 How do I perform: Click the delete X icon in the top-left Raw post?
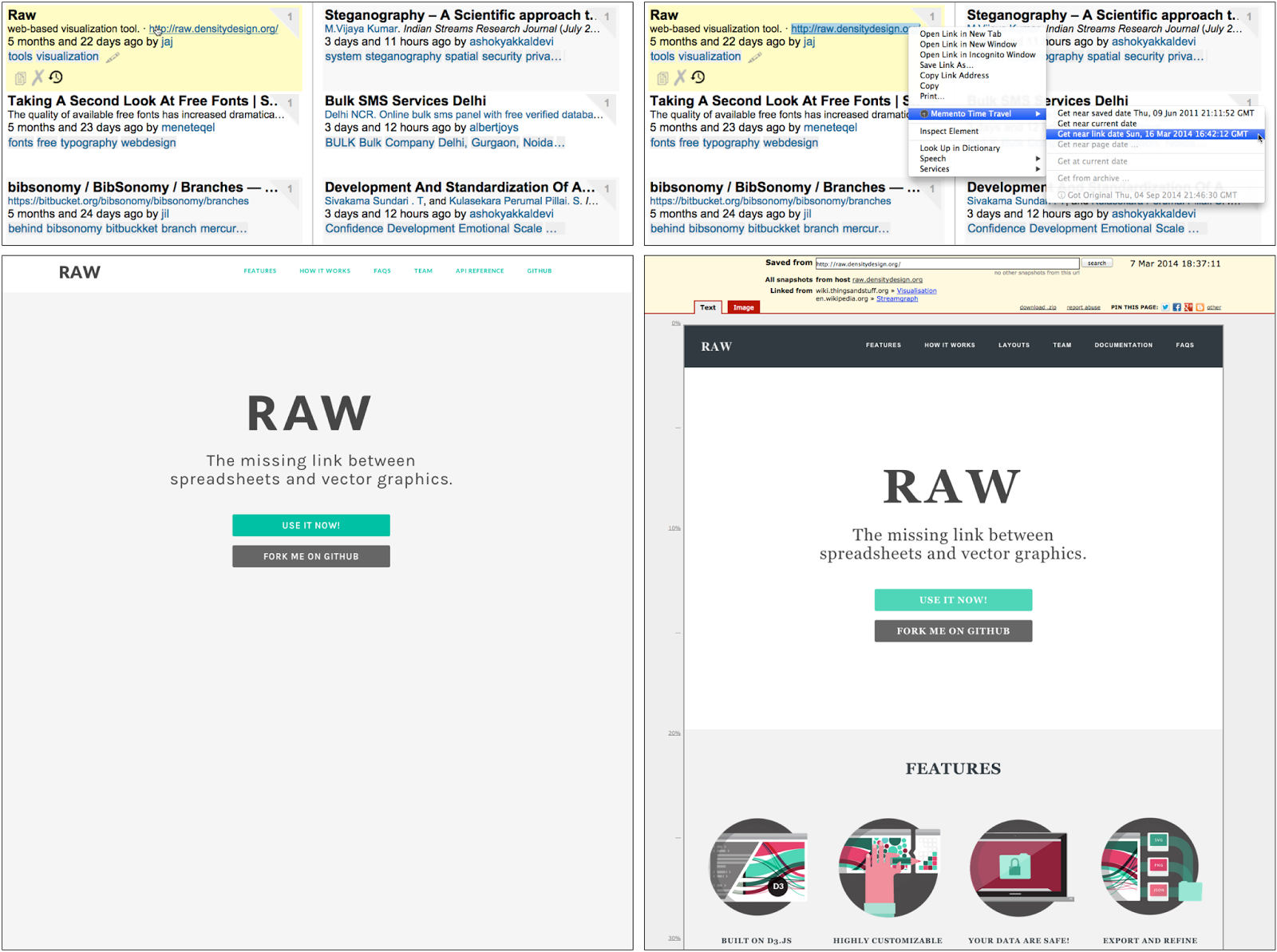pos(38,77)
